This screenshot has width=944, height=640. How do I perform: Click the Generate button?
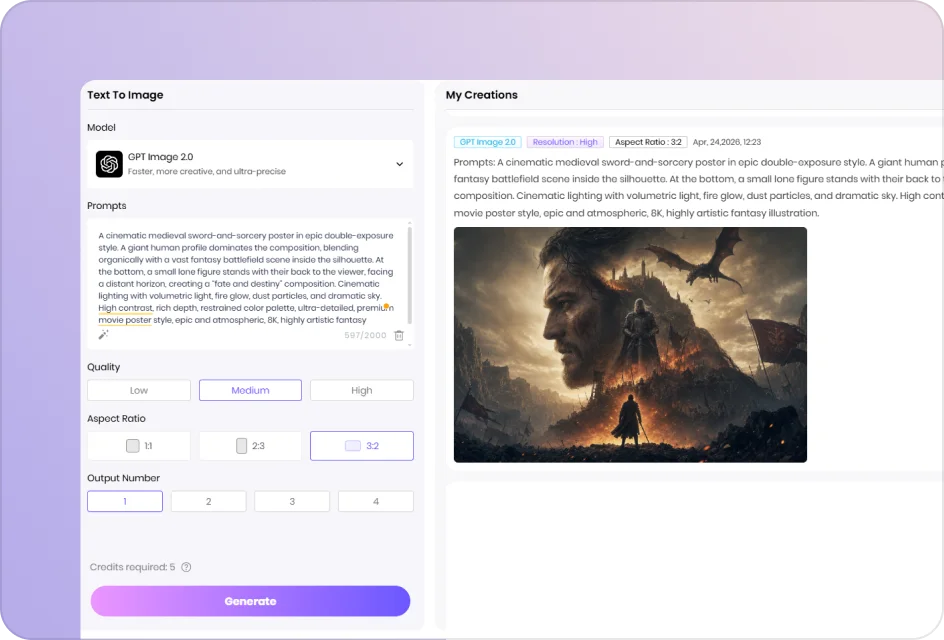click(x=250, y=601)
